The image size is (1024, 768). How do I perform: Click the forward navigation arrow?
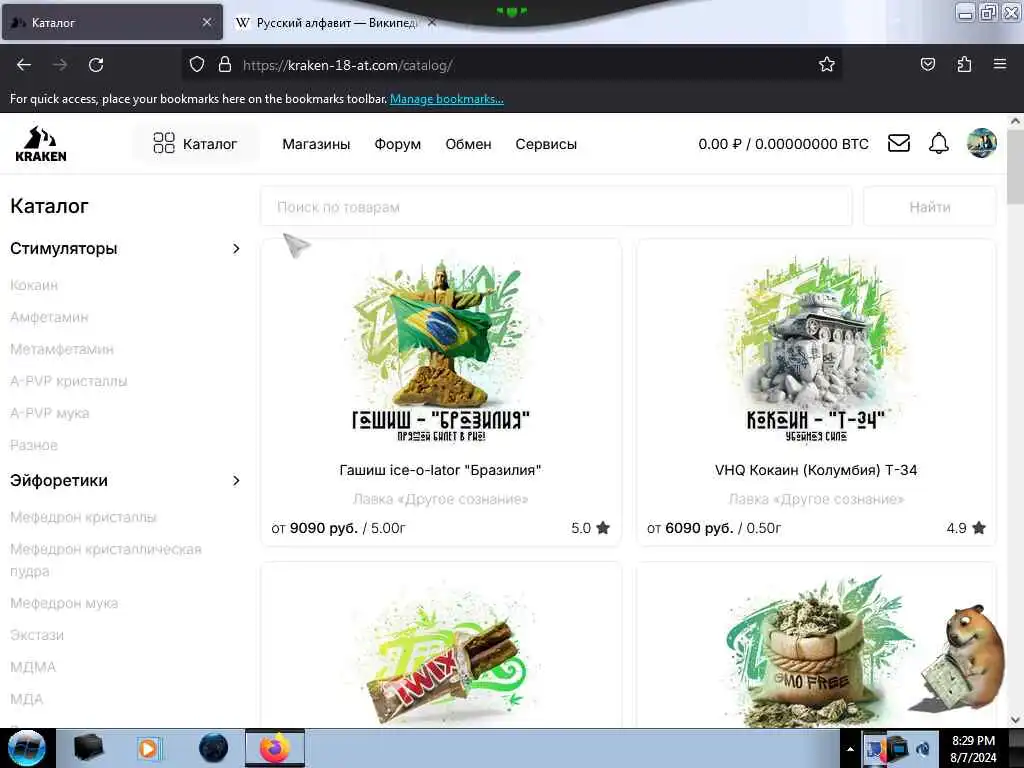click(x=60, y=65)
